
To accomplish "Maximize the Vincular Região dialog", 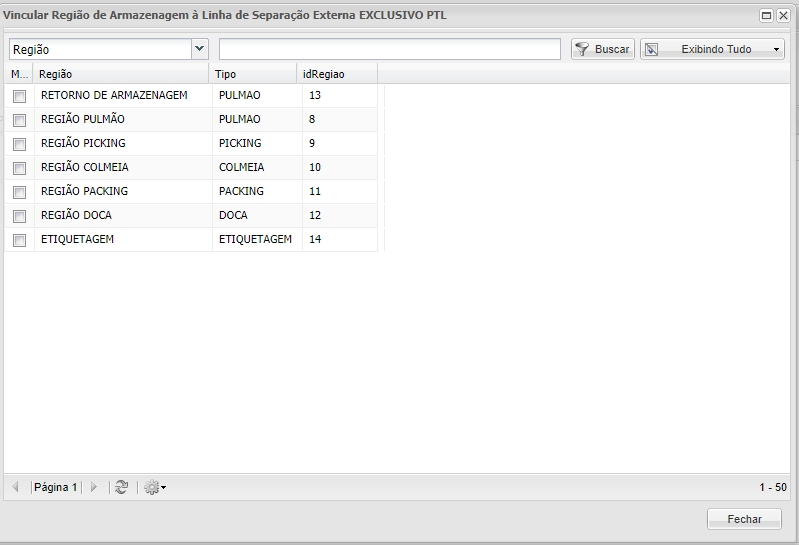I will click(x=766, y=15).
